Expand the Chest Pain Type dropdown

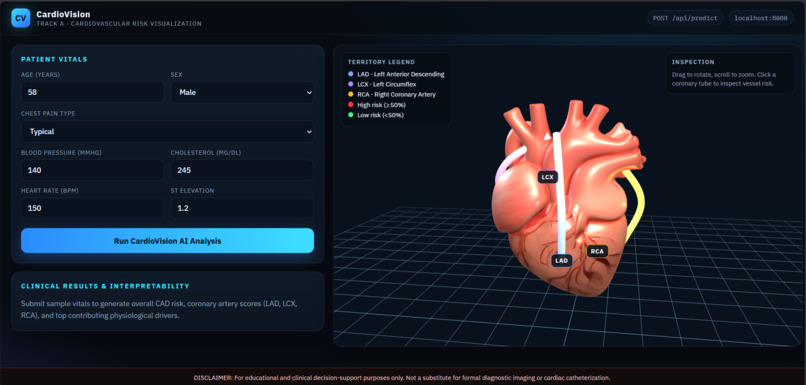tap(168, 132)
